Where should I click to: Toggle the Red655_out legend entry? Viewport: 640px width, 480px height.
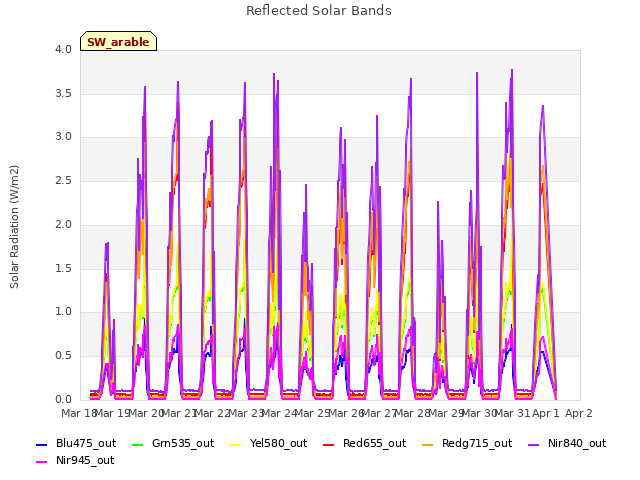[x=364, y=443]
